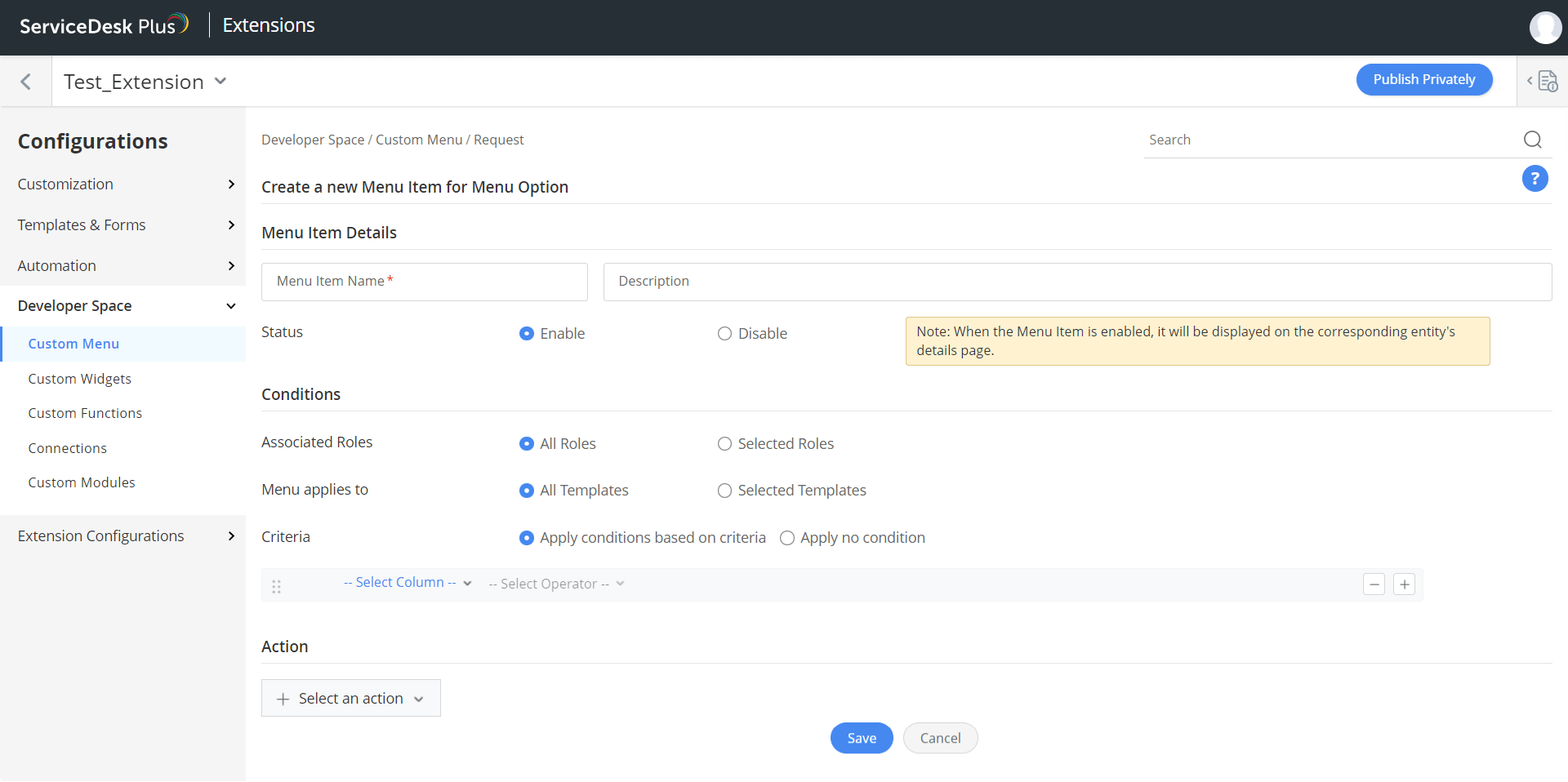Click the Menu Item Name field
The width and height of the screenshot is (1568, 782).
coord(424,282)
